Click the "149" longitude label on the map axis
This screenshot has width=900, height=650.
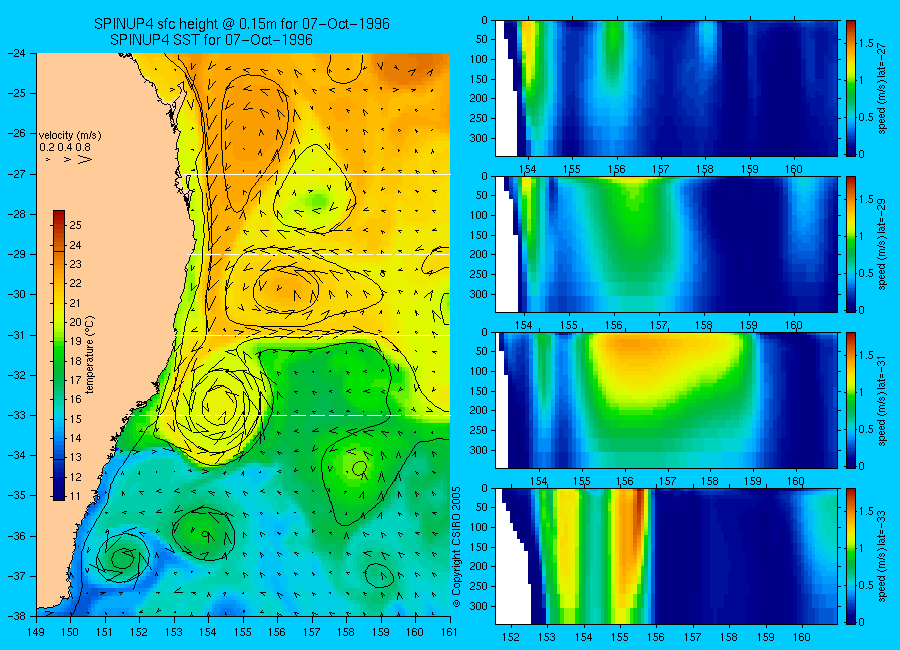[36, 632]
